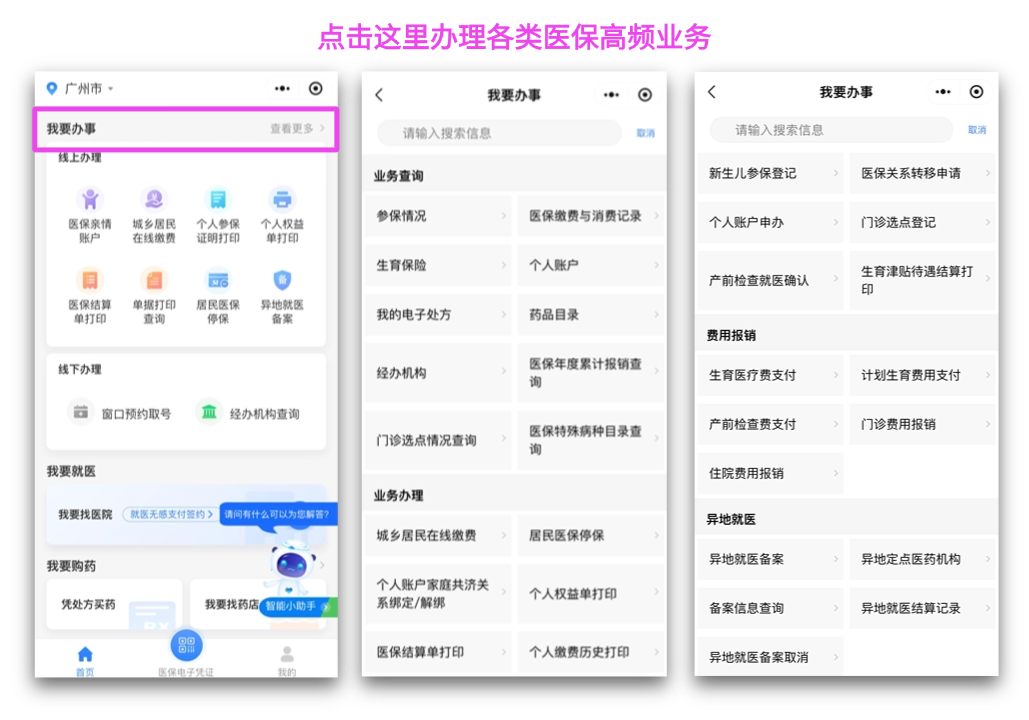Click 取消 beside the middle search box
Image resolution: width=1029 pixels, height=720 pixels.
[646, 134]
